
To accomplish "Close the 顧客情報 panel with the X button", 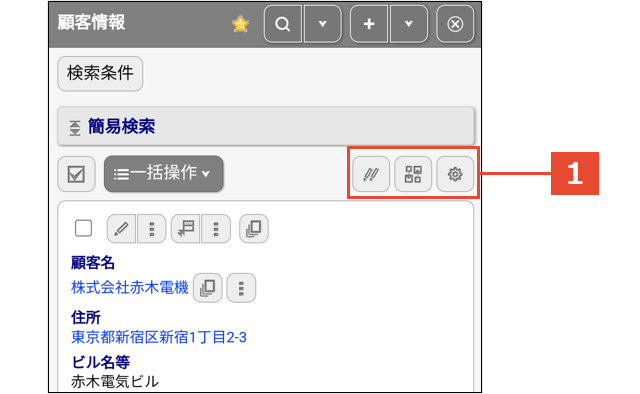I will pos(455,24).
